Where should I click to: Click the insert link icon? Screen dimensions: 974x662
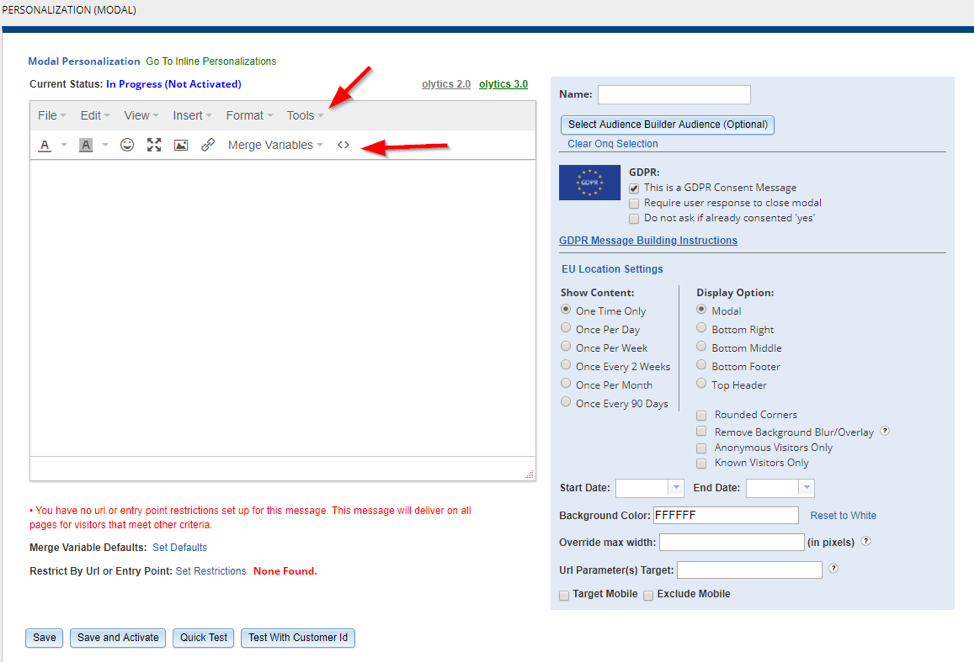(208, 145)
